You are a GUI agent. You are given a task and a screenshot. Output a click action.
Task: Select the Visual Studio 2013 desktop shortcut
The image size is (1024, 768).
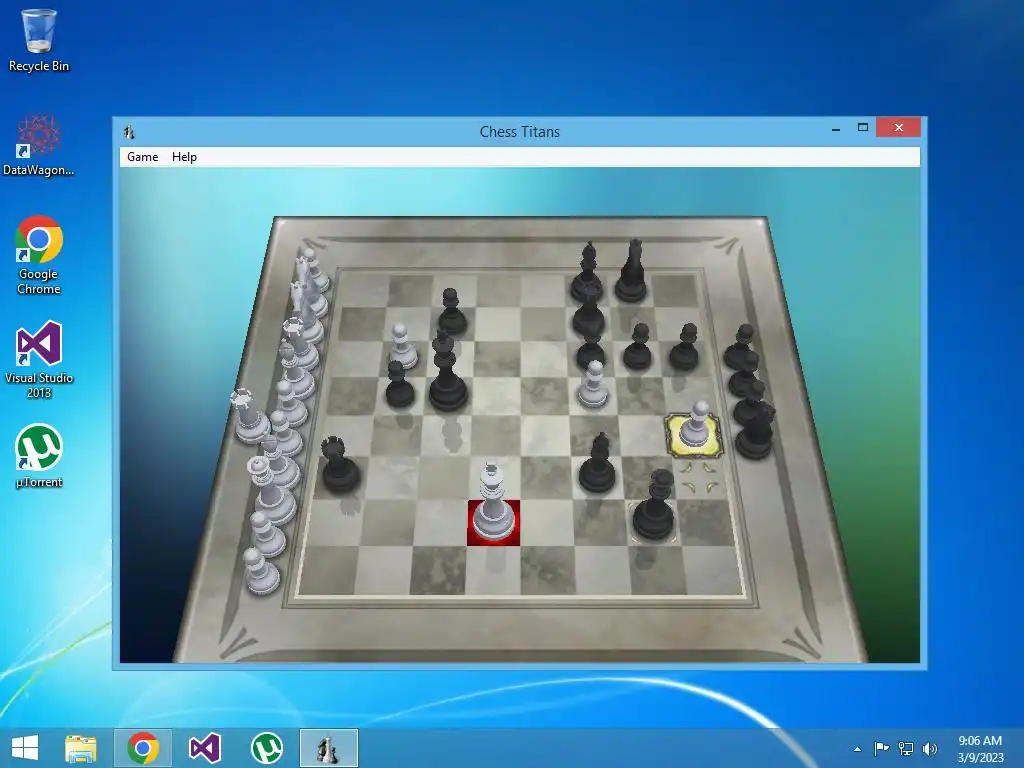click(x=39, y=359)
